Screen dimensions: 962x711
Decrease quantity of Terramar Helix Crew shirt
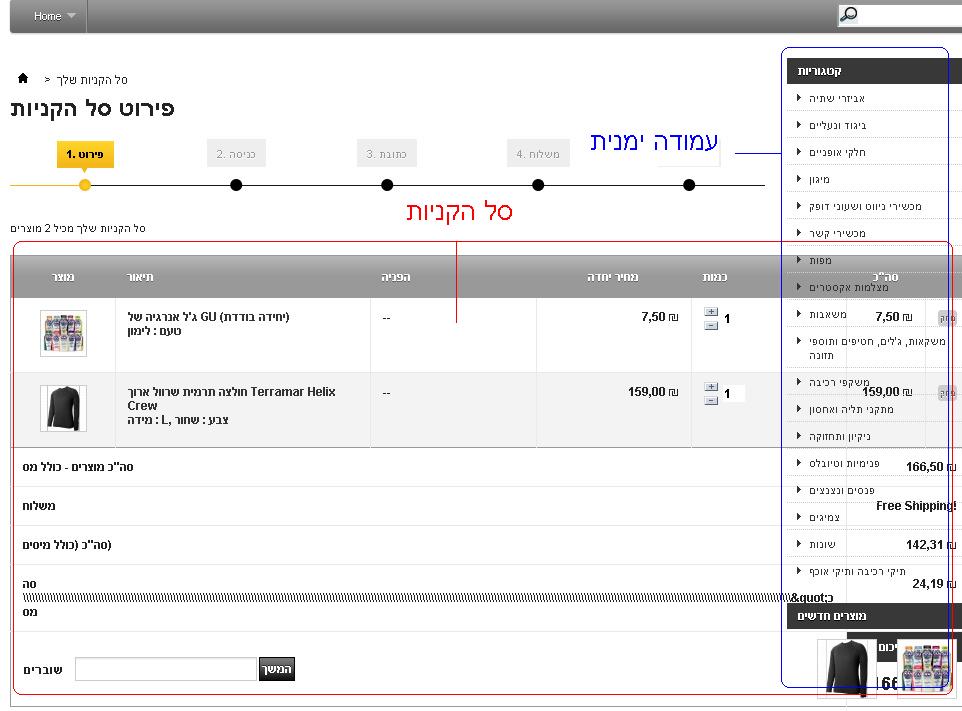point(711,400)
